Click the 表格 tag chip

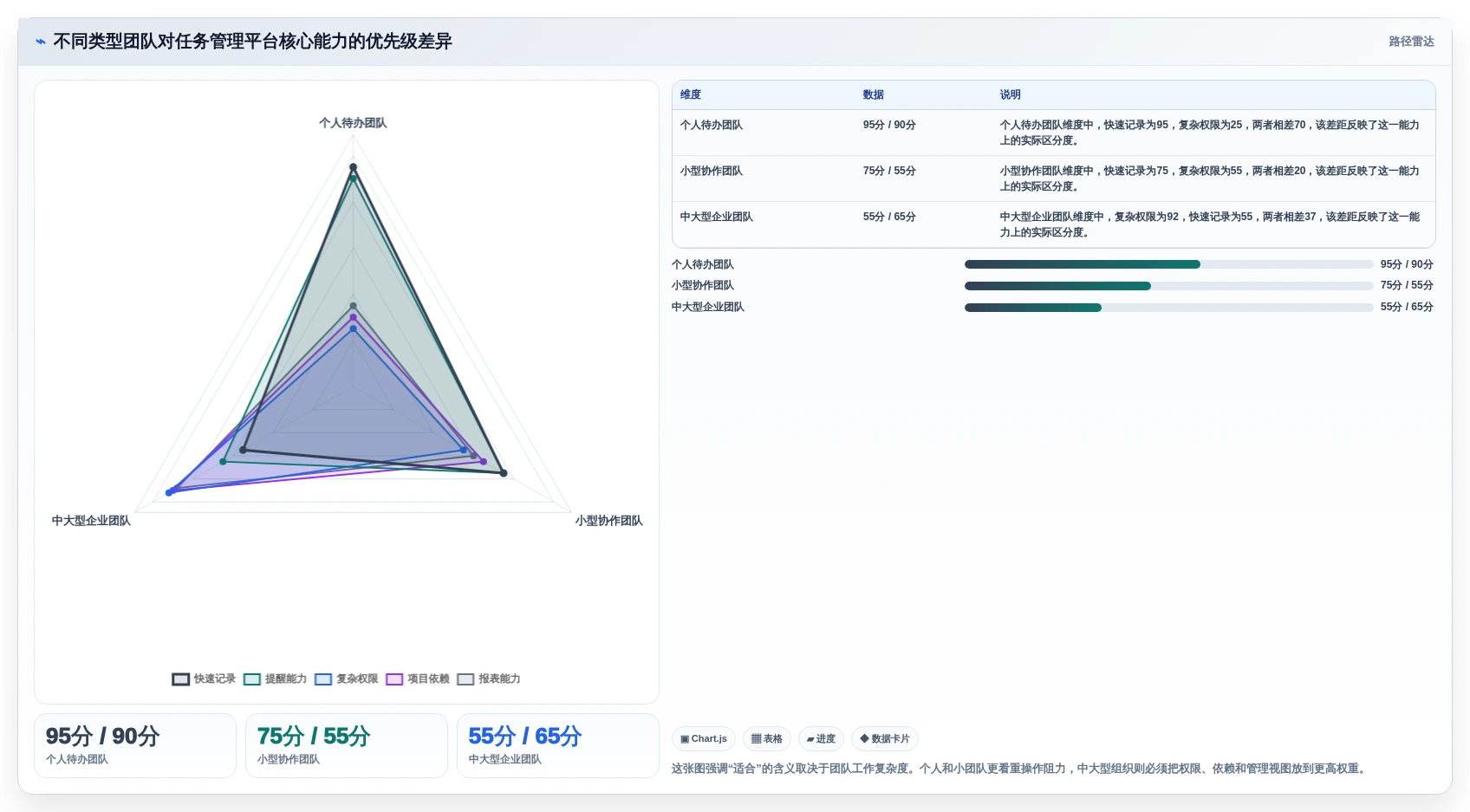click(x=767, y=739)
